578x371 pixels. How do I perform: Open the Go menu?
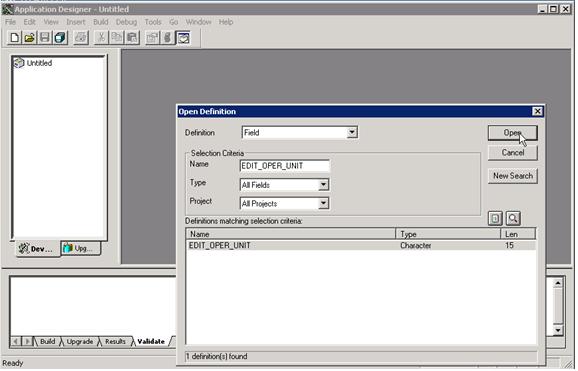[x=174, y=22]
